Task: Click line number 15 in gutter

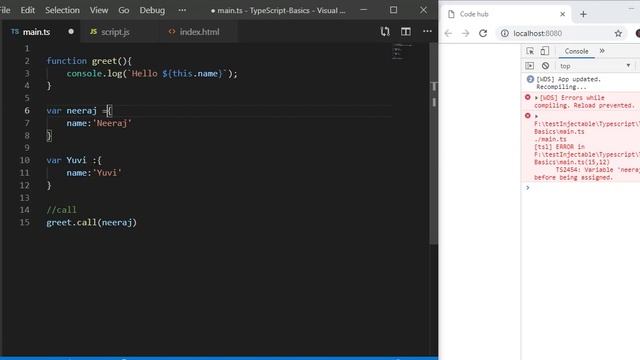Action: pyautogui.click(x=24, y=222)
